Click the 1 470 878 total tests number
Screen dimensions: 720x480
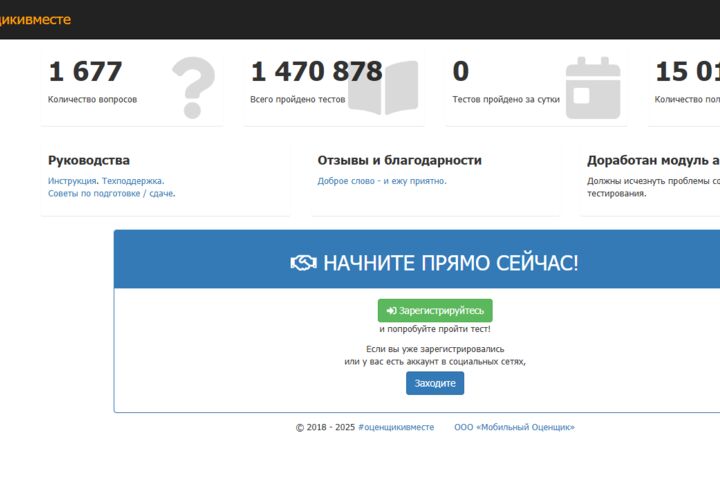click(x=316, y=71)
